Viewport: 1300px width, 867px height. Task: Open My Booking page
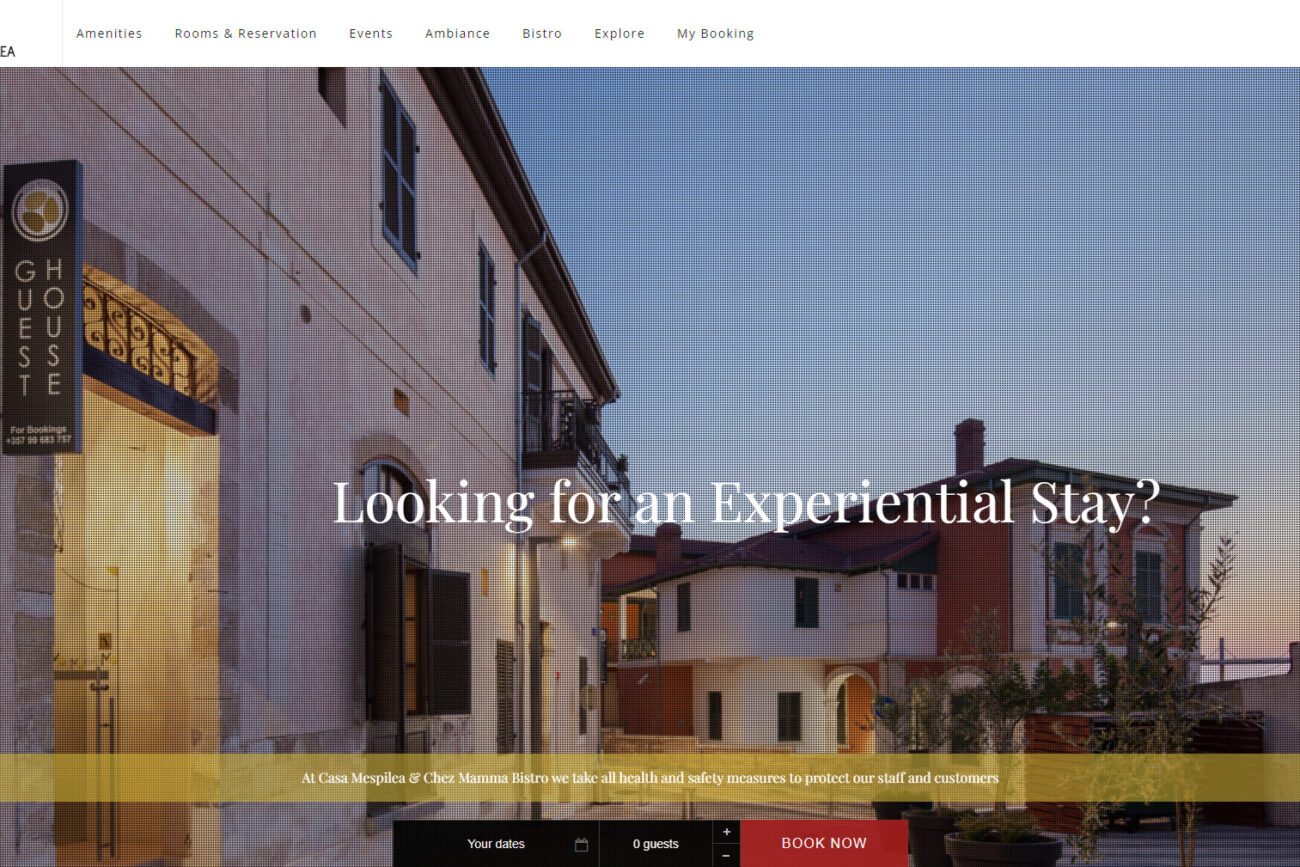[715, 33]
